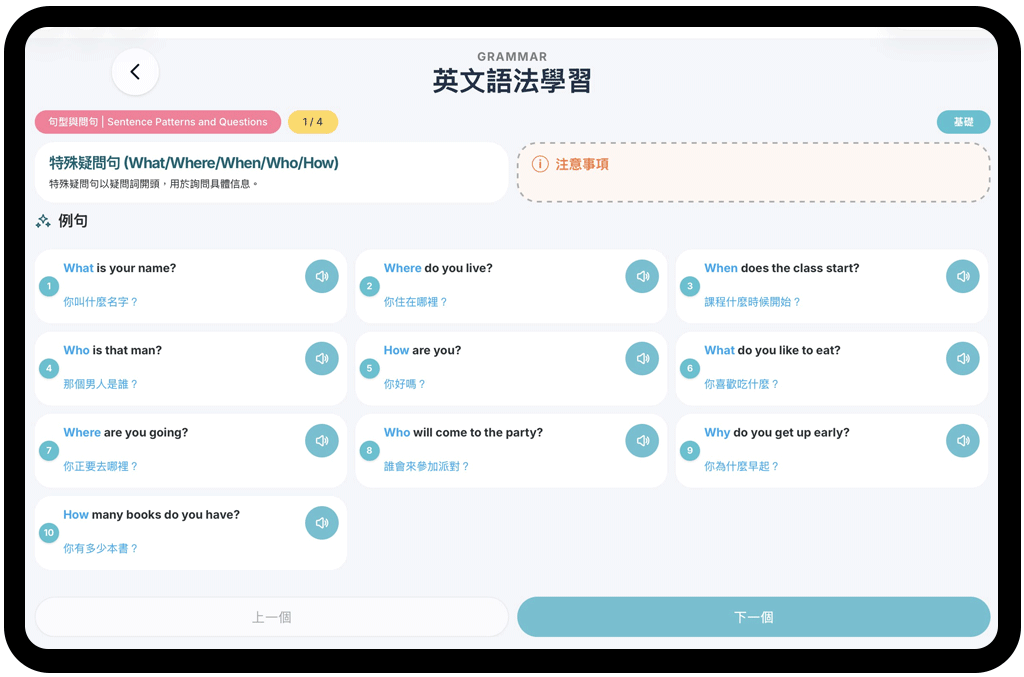The width and height of the screenshot is (1024, 677).
Task: Go back using the left chevron button
Action: click(135, 72)
